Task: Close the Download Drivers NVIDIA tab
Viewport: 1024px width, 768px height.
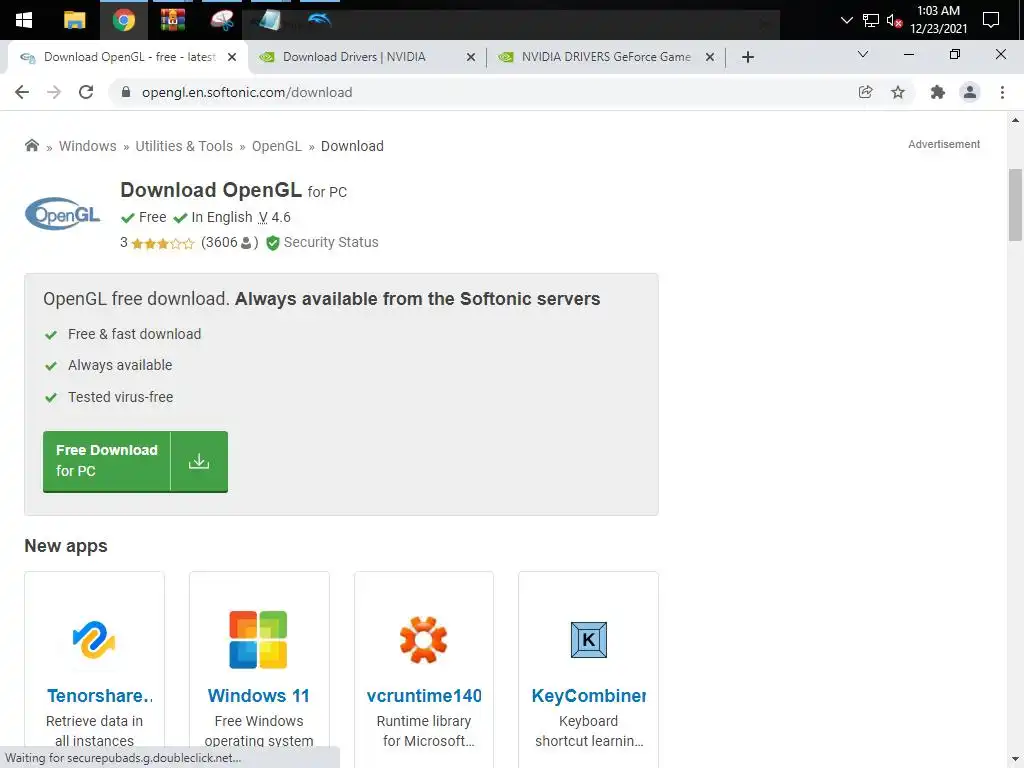Action: click(471, 57)
